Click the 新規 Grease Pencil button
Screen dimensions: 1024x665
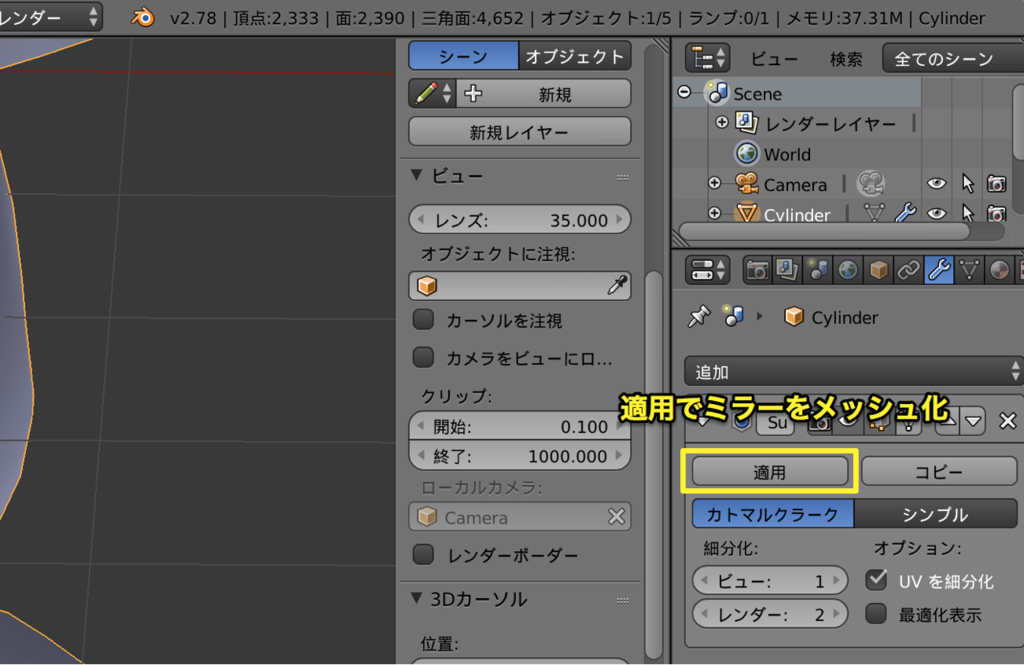pyautogui.click(x=544, y=93)
